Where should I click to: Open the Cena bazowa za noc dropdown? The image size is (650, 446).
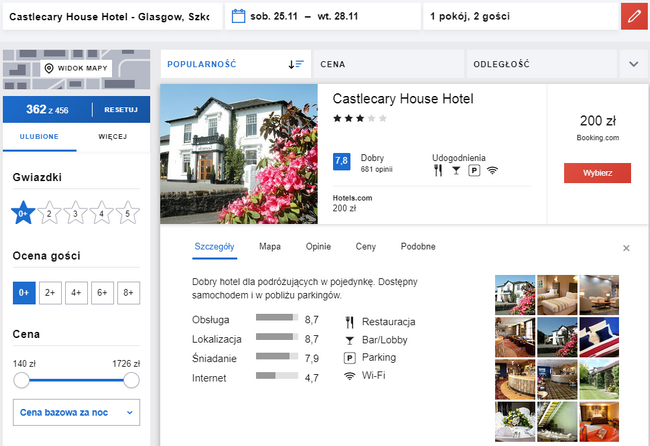(x=76, y=412)
